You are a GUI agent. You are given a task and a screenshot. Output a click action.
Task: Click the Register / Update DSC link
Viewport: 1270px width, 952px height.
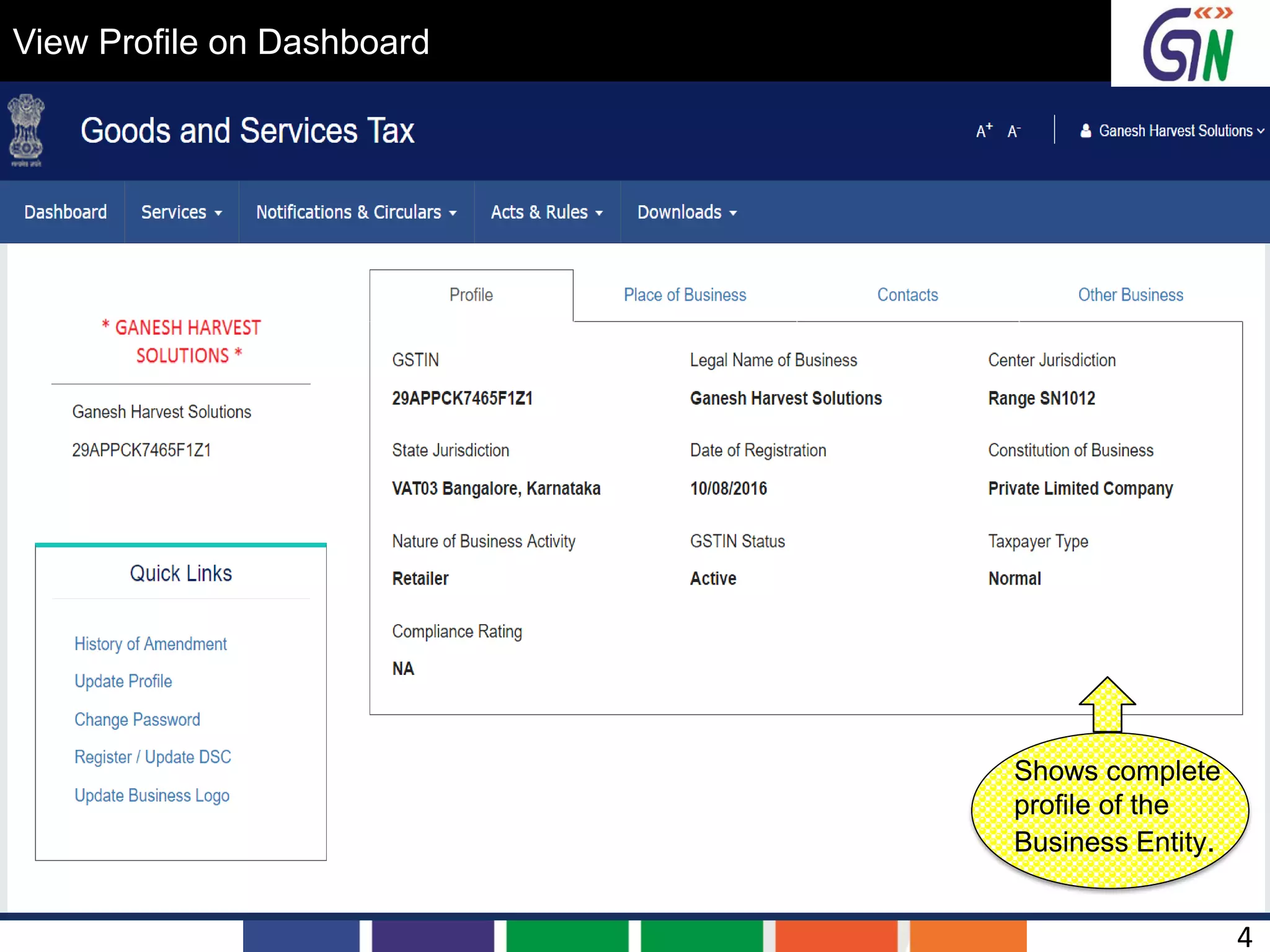pos(153,757)
